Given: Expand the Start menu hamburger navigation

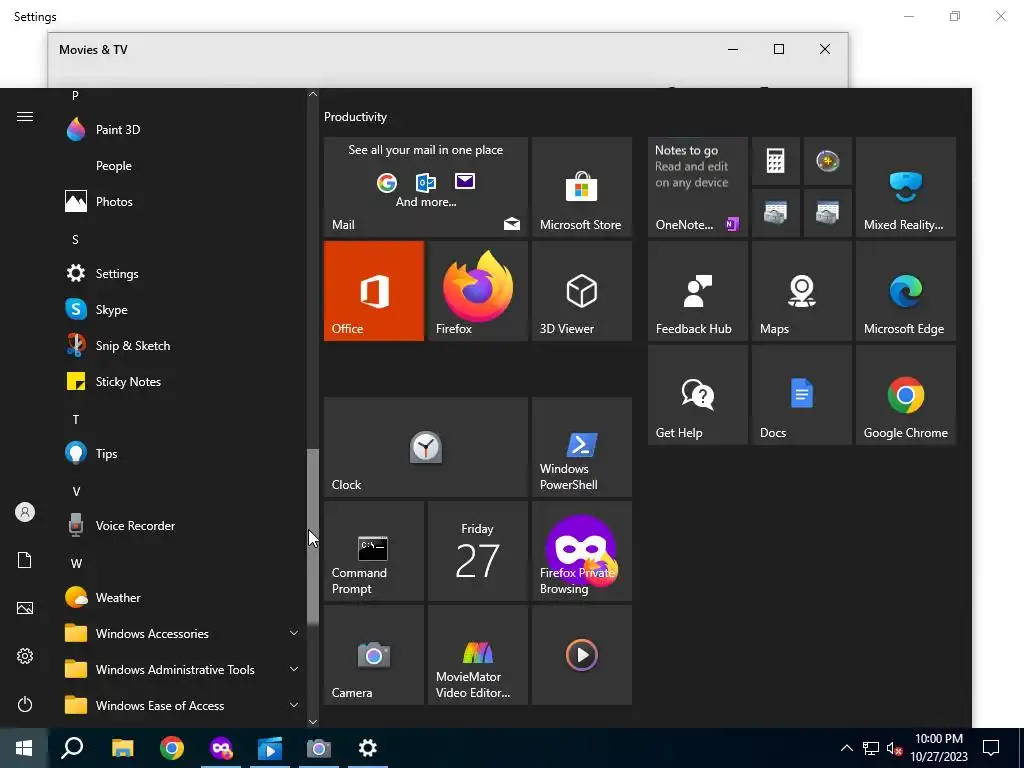Looking at the screenshot, I should [25, 116].
